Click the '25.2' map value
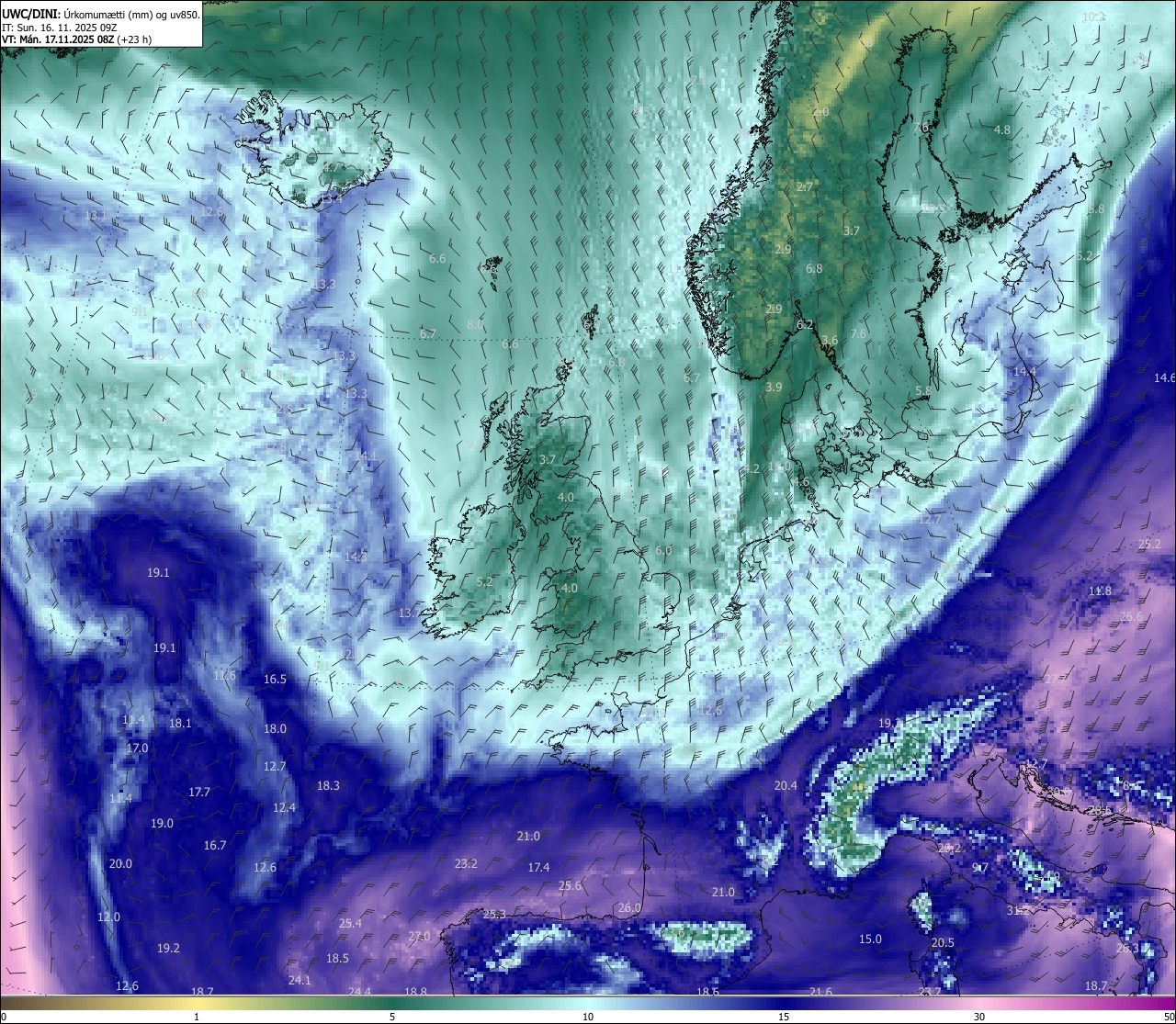 (1149, 544)
